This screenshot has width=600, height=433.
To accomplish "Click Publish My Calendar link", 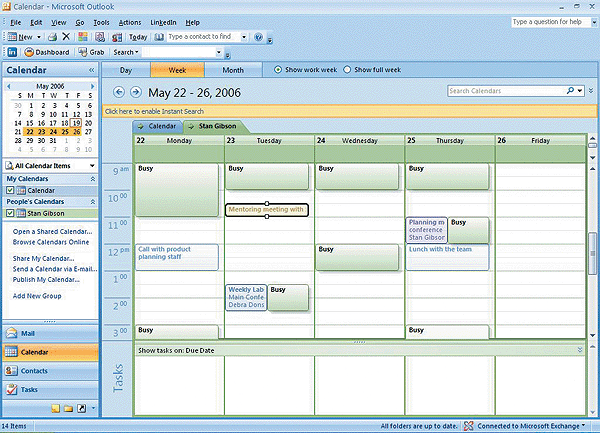I will tap(46, 280).
